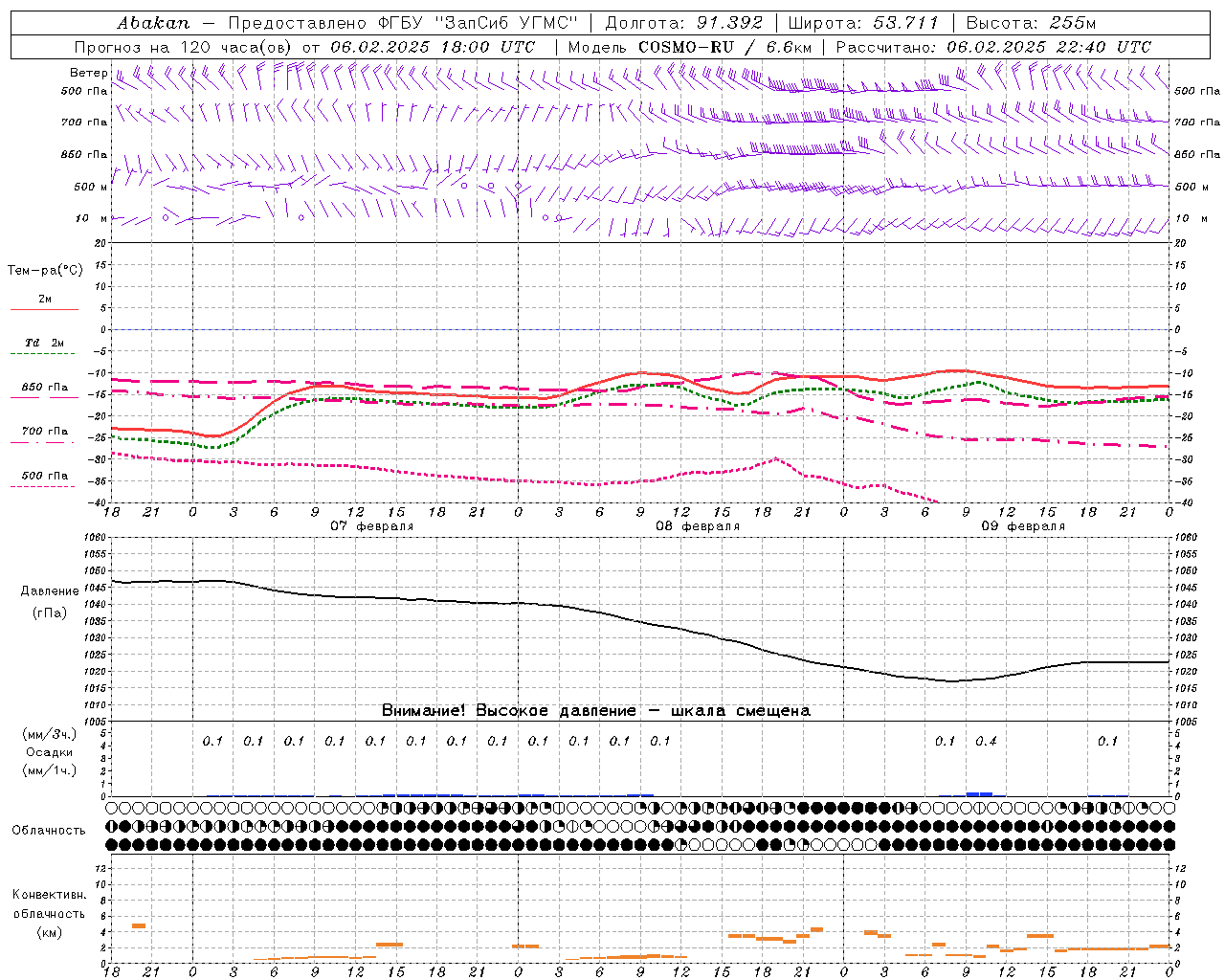Select the '(мм/3ч.)' precipitation unit label
This screenshot has height=980, width=1225.
tap(50, 734)
